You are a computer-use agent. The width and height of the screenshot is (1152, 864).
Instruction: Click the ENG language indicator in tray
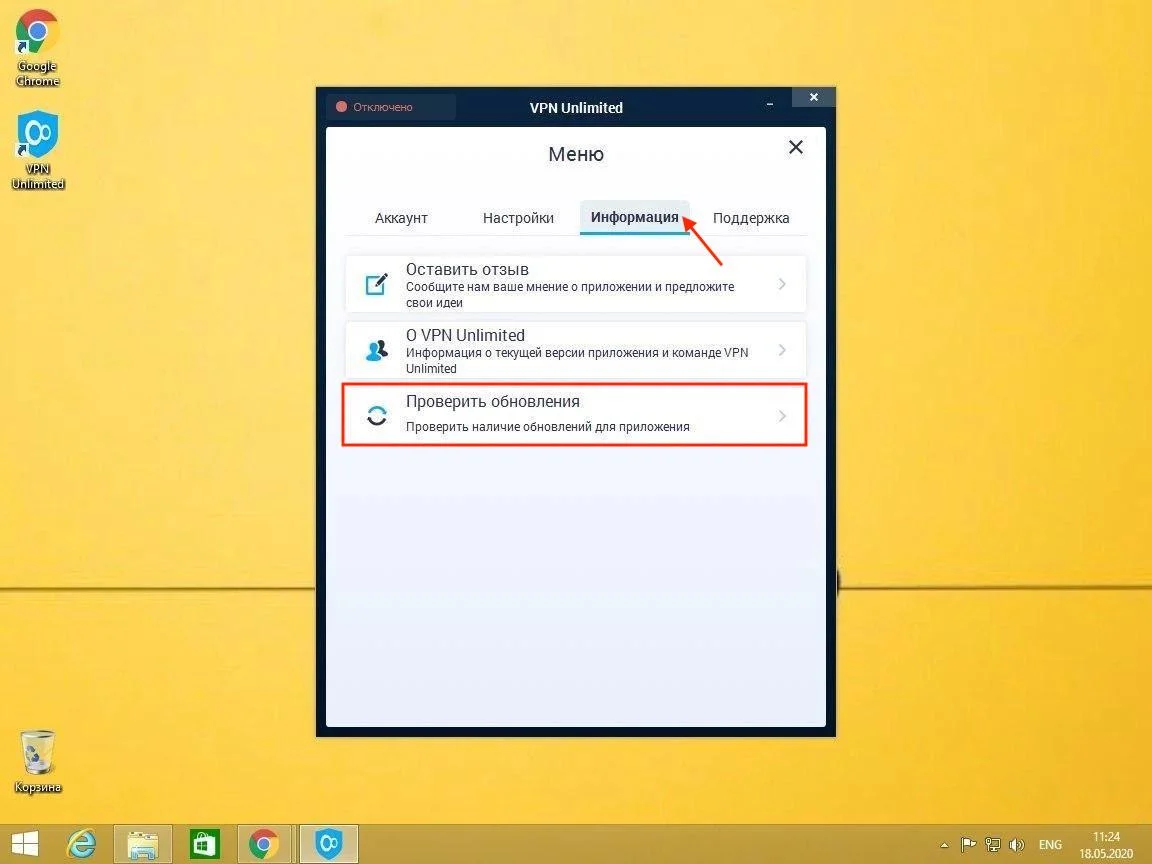[x=1050, y=844]
